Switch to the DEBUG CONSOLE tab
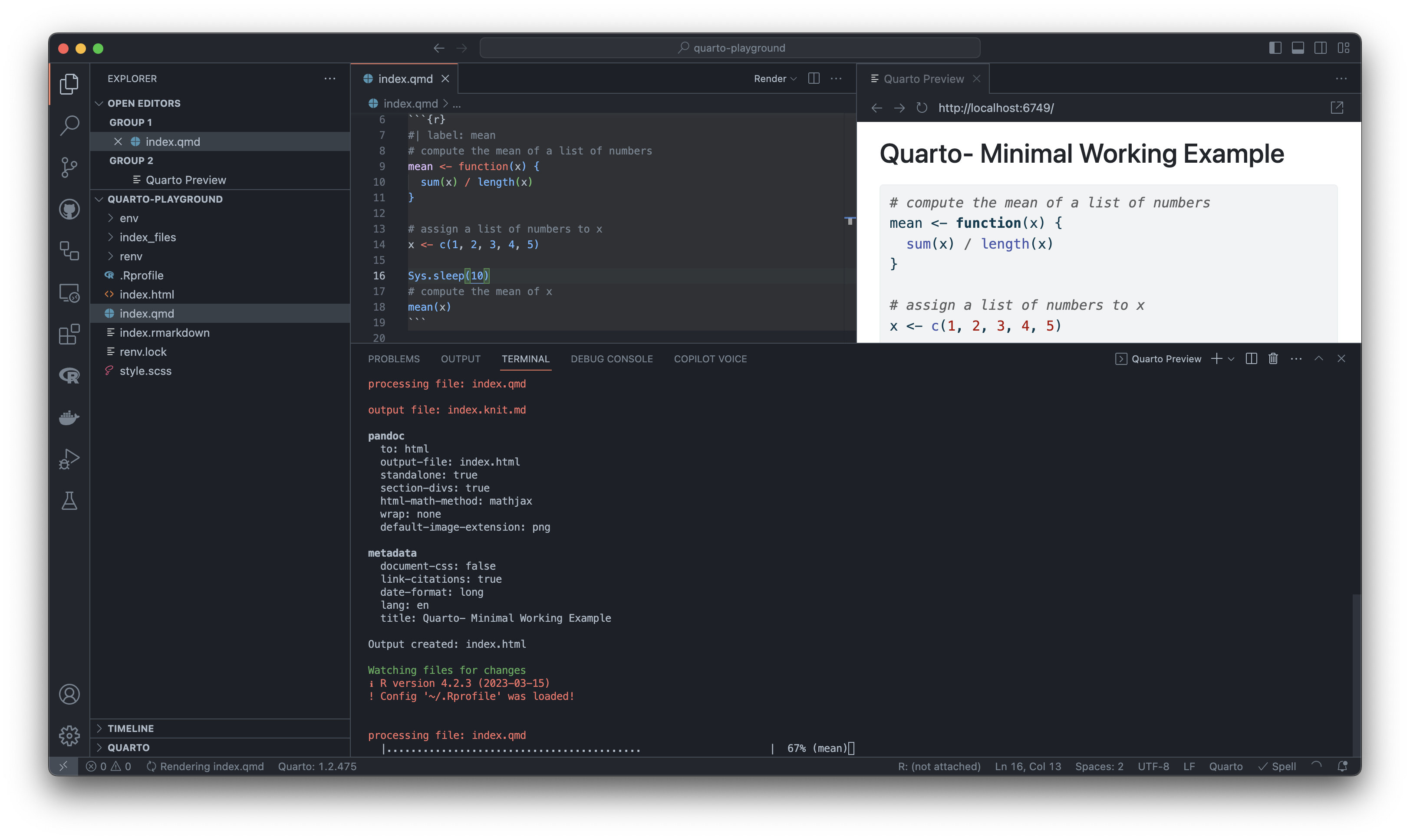The width and height of the screenshot is (1410, 840). 612,358
